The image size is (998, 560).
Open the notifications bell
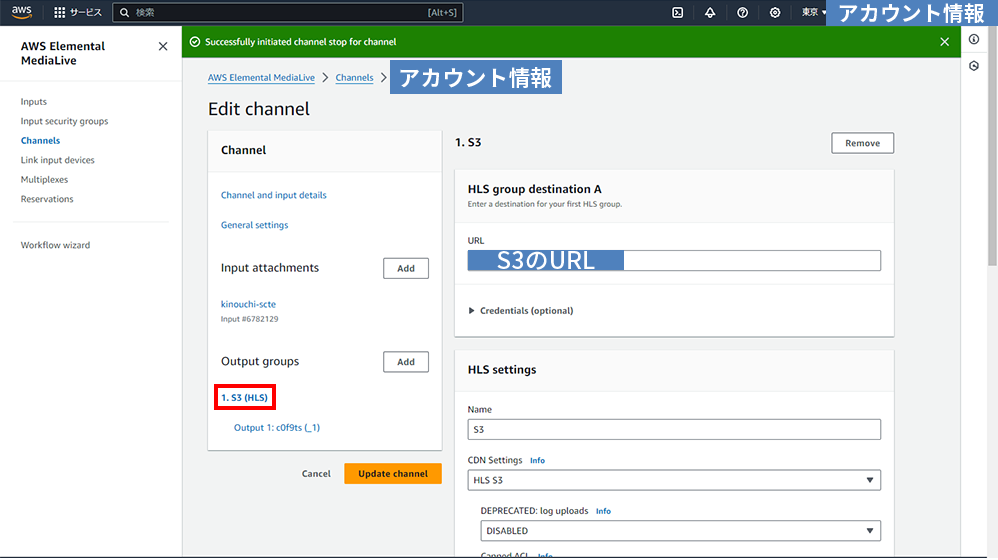pos(710,12)
